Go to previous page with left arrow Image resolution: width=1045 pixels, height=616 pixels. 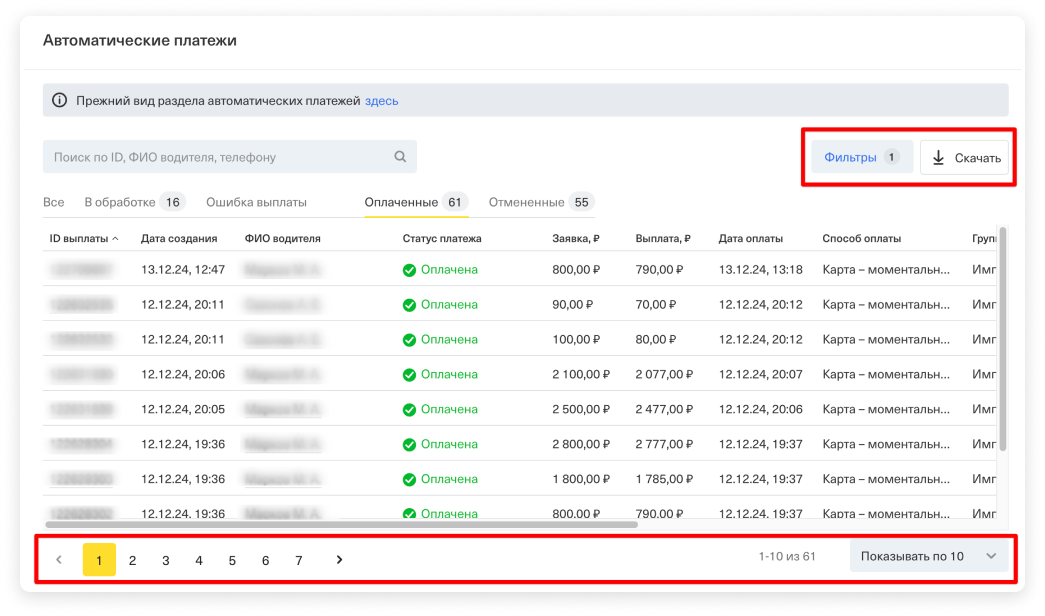pyautogui.click(x=59, y=560)
